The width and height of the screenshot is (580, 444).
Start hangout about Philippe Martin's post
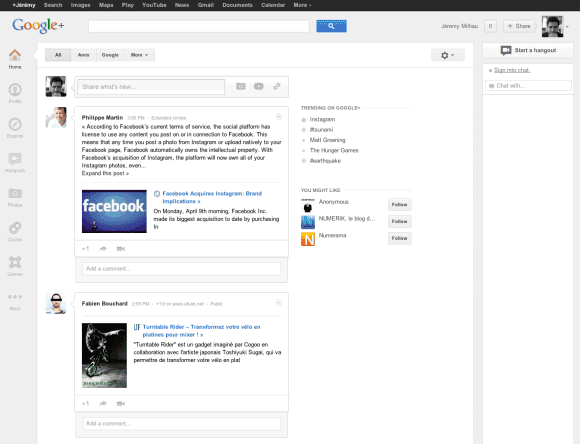(x=121, y=249)
